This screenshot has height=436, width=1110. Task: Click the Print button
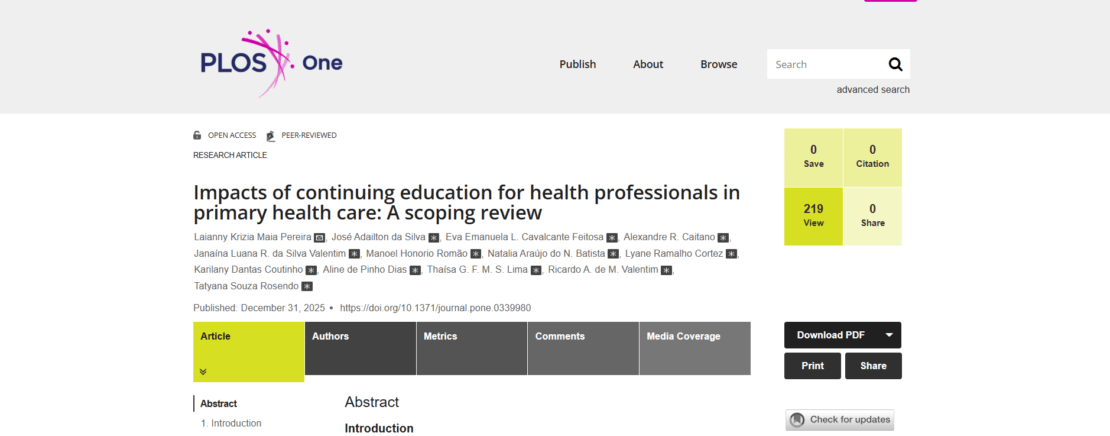[x=812, y=366]
